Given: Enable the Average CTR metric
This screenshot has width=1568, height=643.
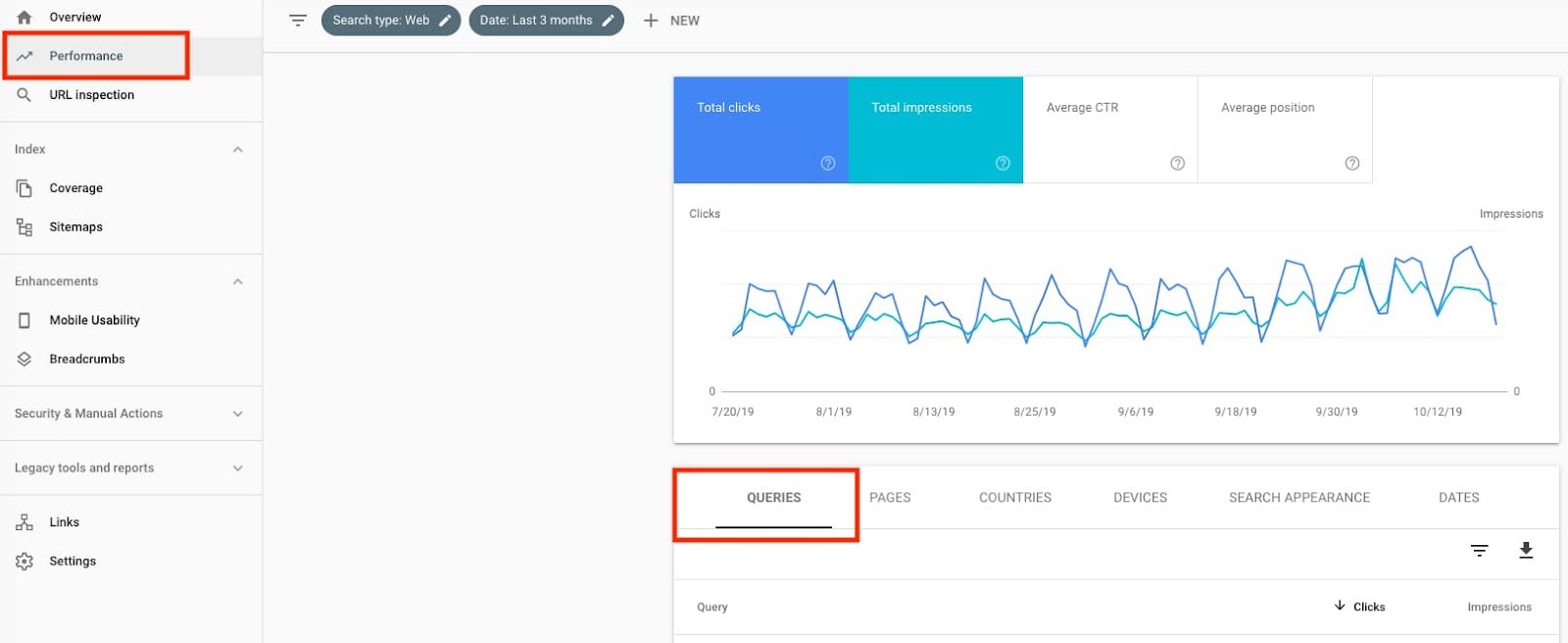Looking at the screenshot, I should [1110, 130].
